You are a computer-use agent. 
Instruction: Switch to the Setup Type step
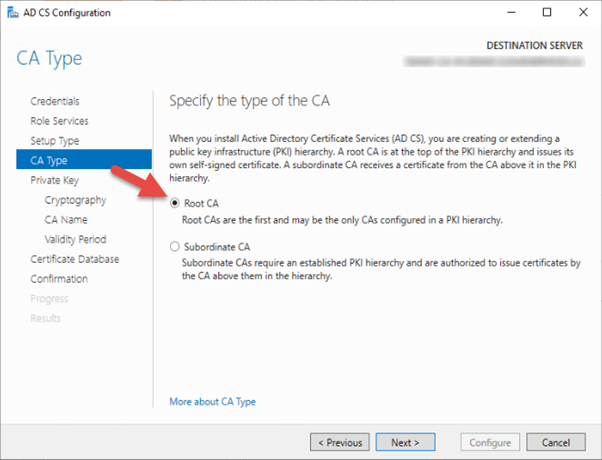click(55, 141)
